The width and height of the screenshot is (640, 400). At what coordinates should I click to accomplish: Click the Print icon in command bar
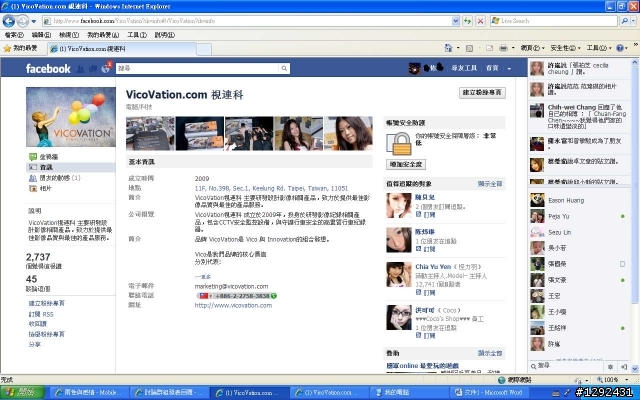pyautogui.click(x=503, y=48)
